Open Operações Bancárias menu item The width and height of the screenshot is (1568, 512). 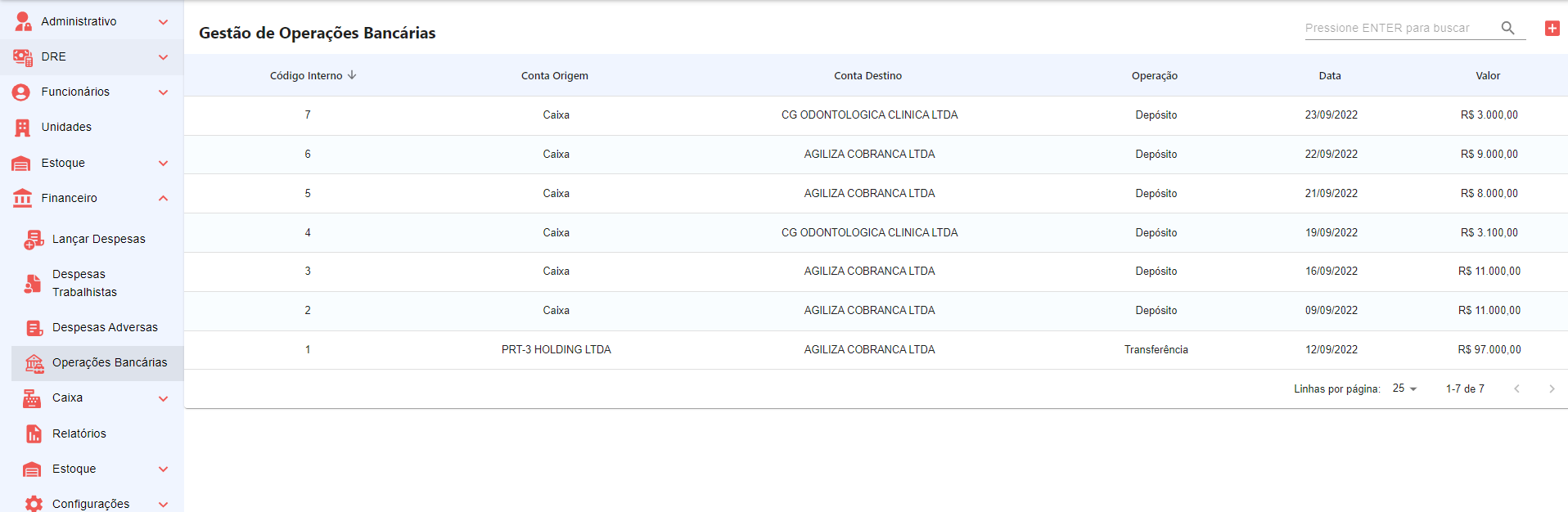click(109, 362)
